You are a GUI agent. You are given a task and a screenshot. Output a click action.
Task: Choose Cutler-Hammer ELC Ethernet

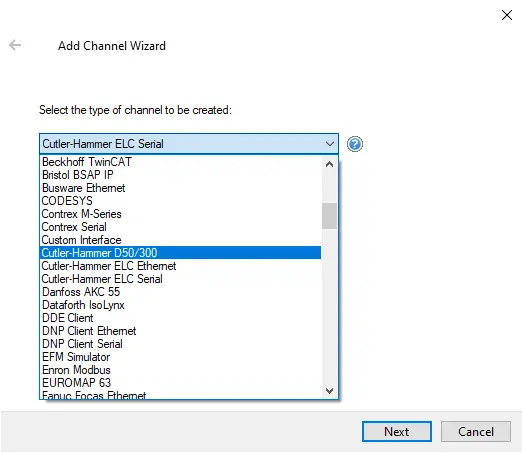point(180,266)
